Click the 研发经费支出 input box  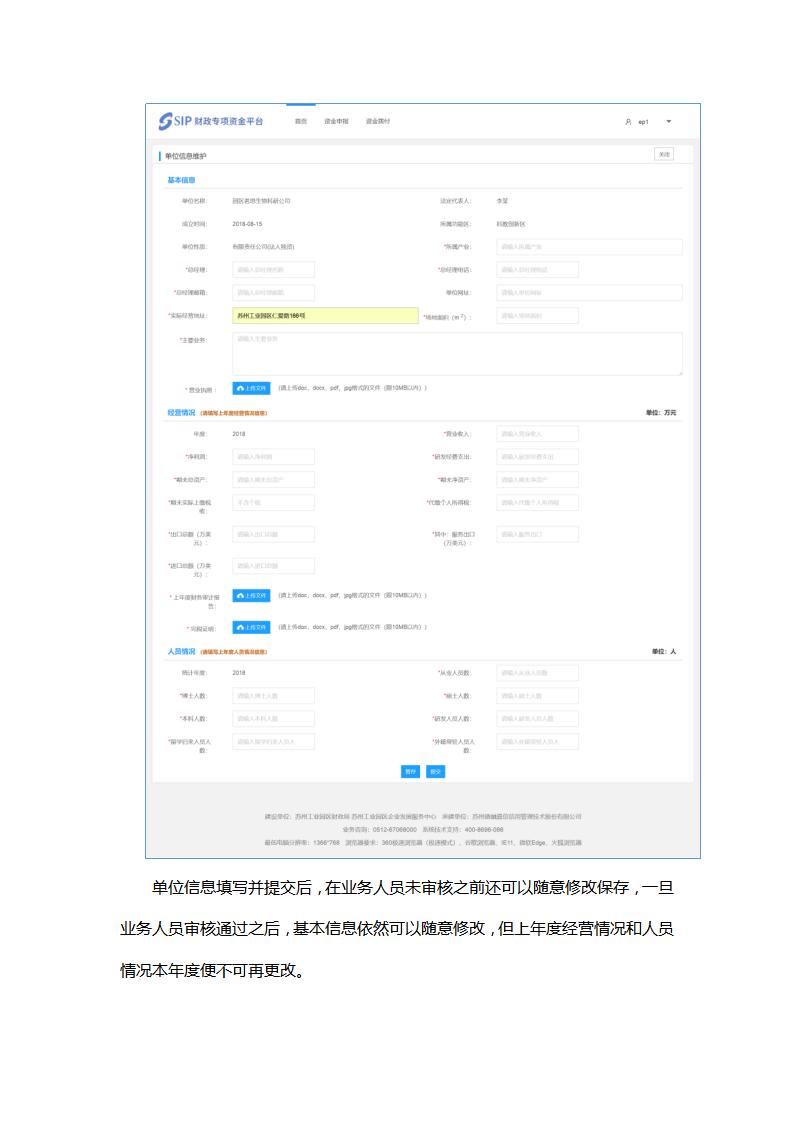(x=537, y=457)
